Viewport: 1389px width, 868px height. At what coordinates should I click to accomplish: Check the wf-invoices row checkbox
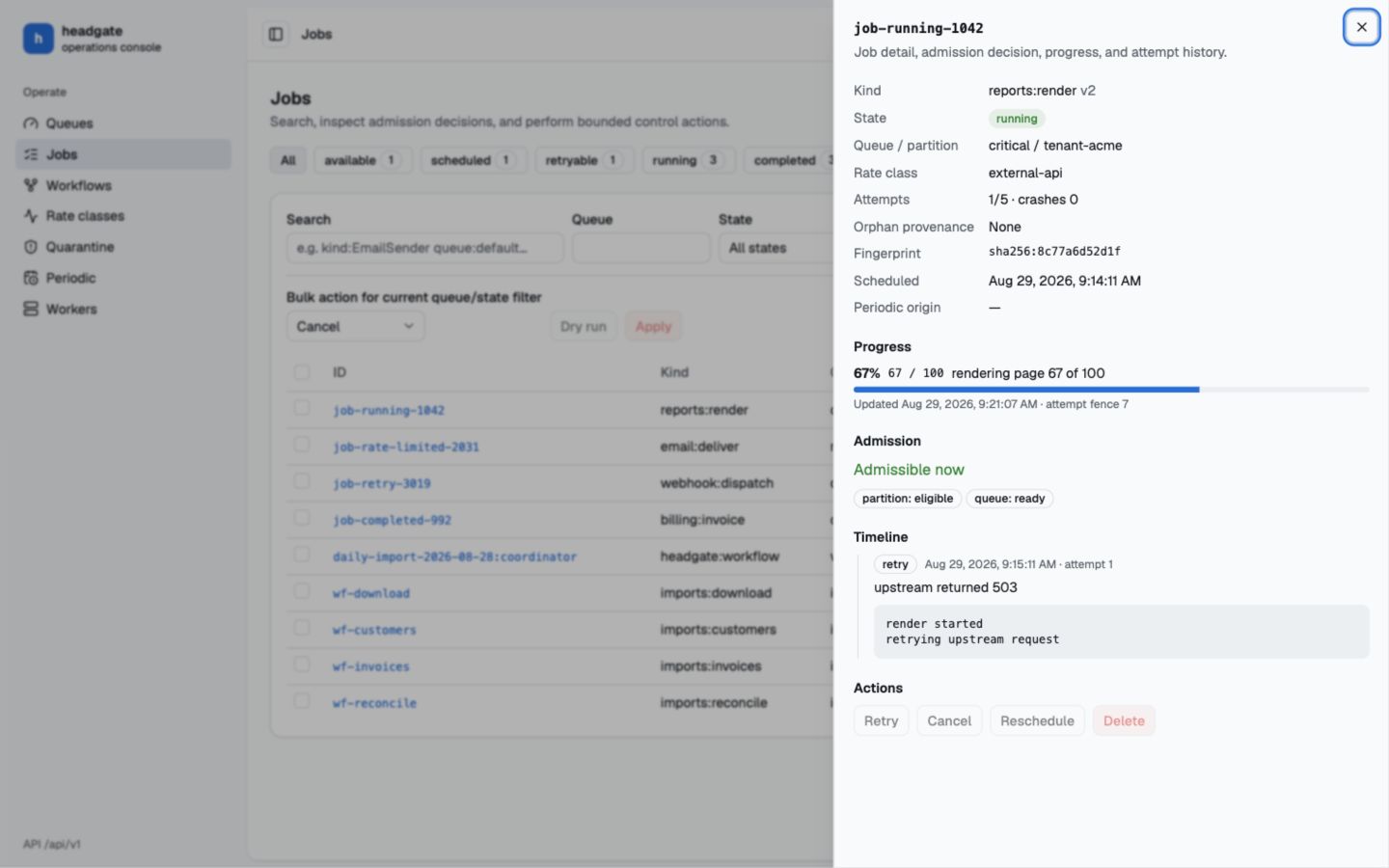302,665
